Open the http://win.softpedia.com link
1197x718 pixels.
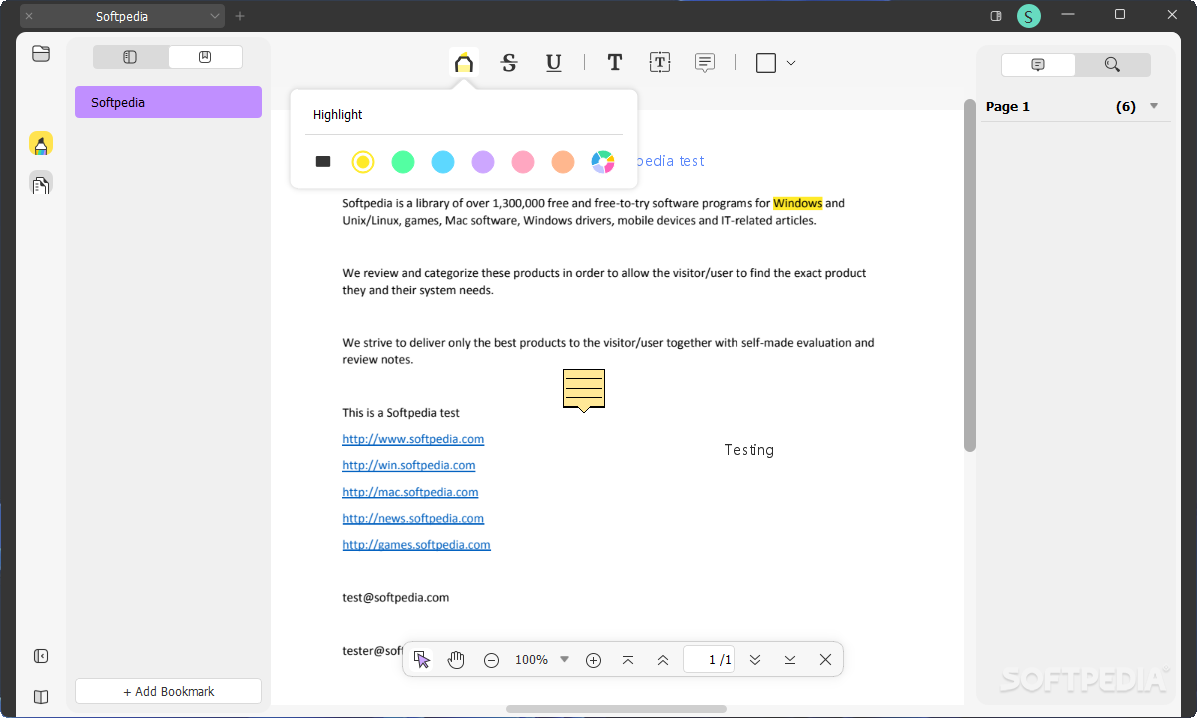tap(408, 465)
